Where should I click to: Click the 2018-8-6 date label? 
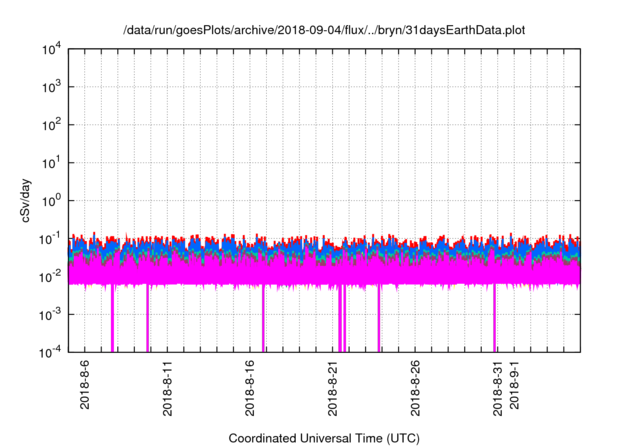click(84, 384)
